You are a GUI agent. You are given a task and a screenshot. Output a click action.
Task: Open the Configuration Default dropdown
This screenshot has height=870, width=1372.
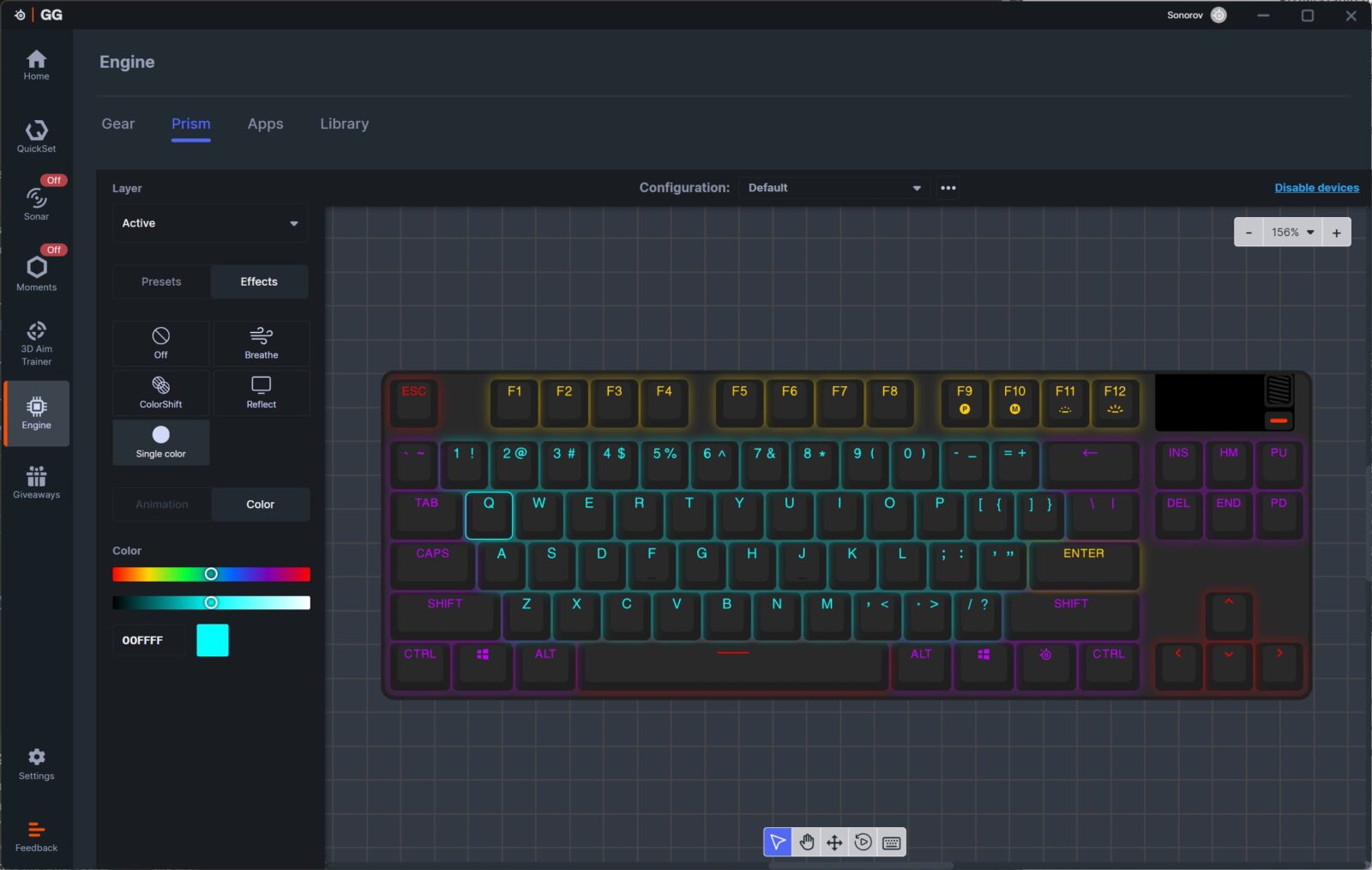click(833, 188)
